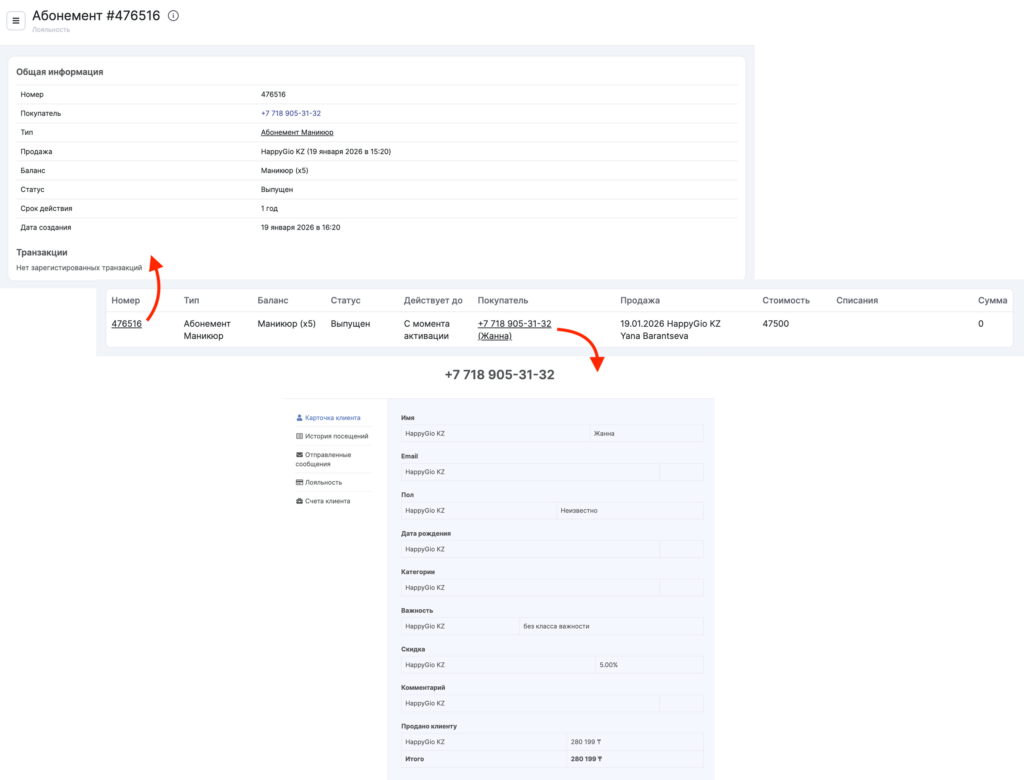Image resolution: width=1024 pixels, height=780 pixels.
Task: Click the Итого total 280 199 ₸
Action: 586,759
